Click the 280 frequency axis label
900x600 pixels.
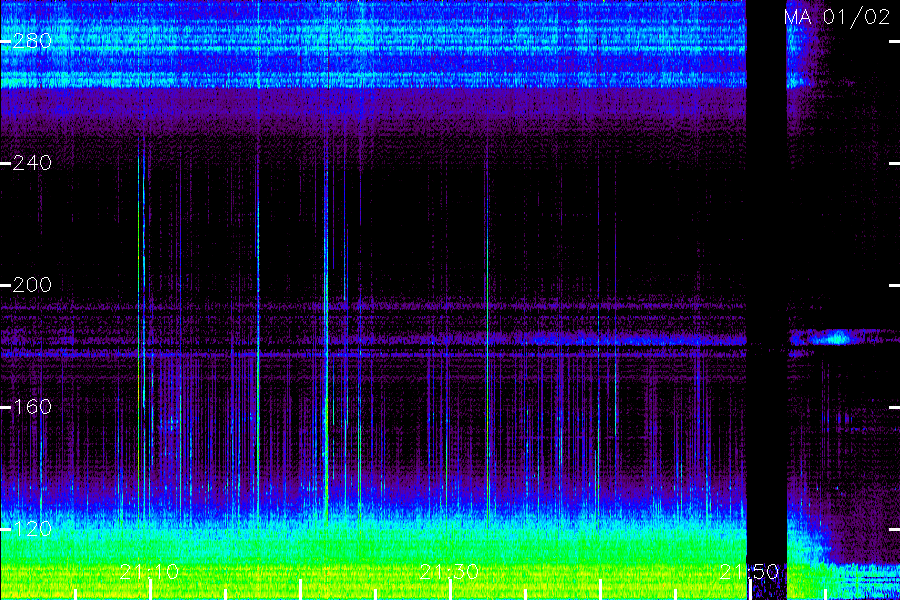32,41
